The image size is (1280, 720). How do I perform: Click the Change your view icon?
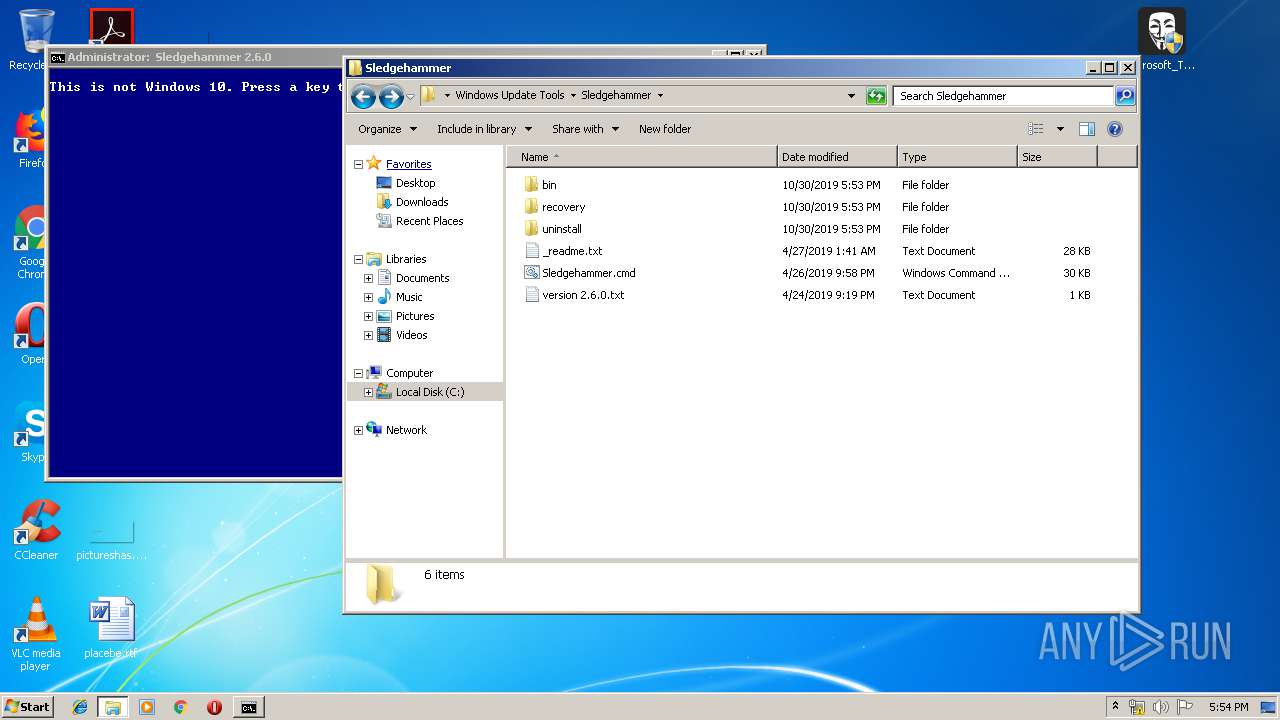click(x=1036, y=129)
